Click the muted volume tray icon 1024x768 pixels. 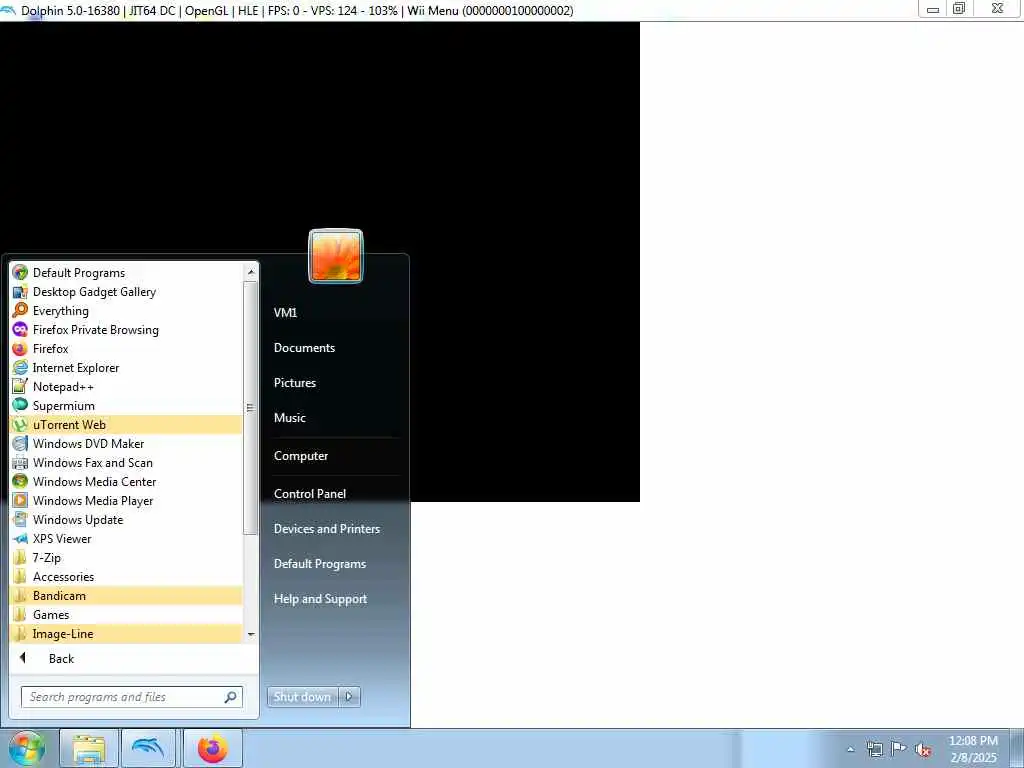point(923,749)
